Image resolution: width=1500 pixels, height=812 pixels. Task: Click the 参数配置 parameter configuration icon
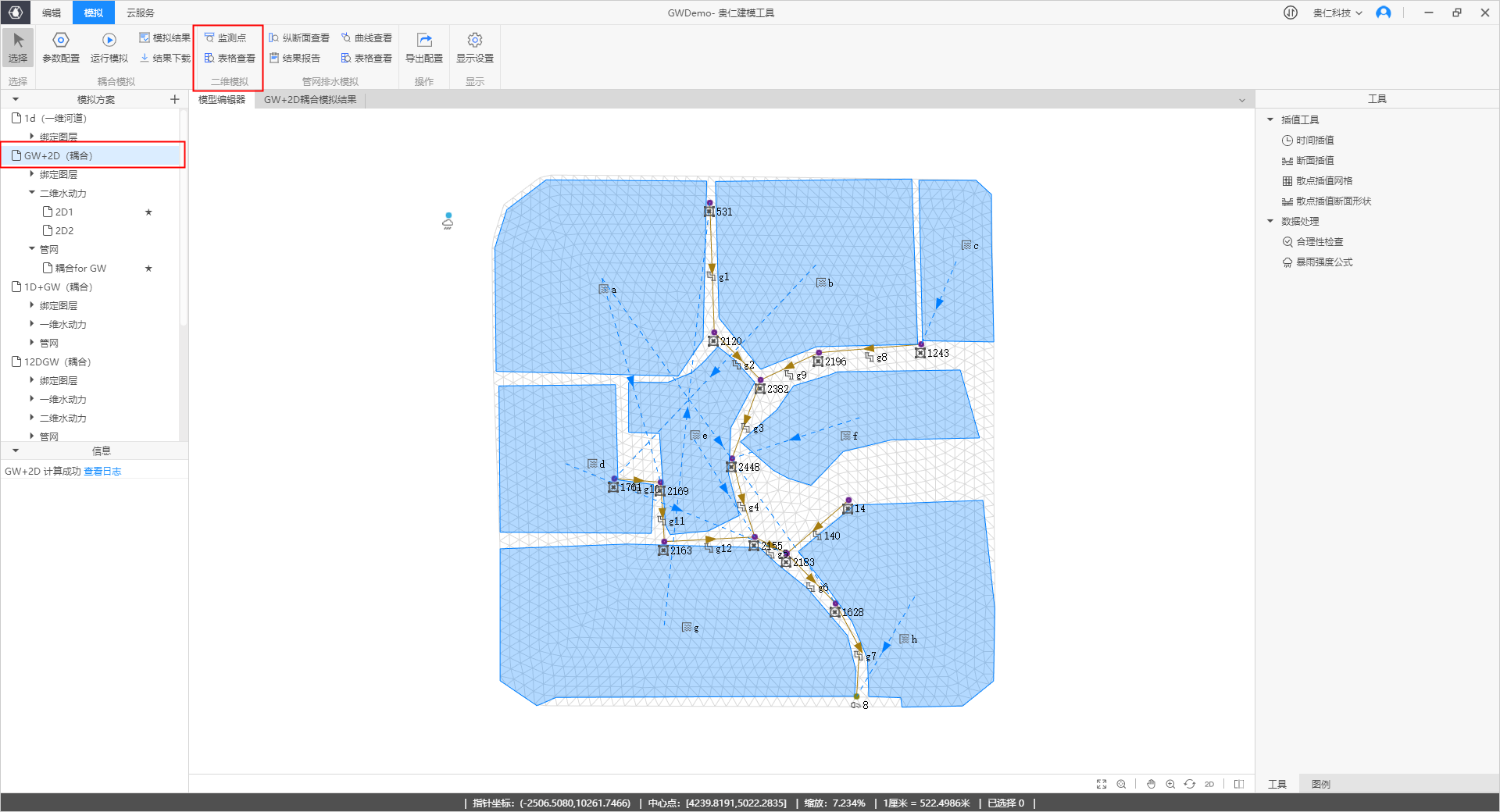coord(60,41)
